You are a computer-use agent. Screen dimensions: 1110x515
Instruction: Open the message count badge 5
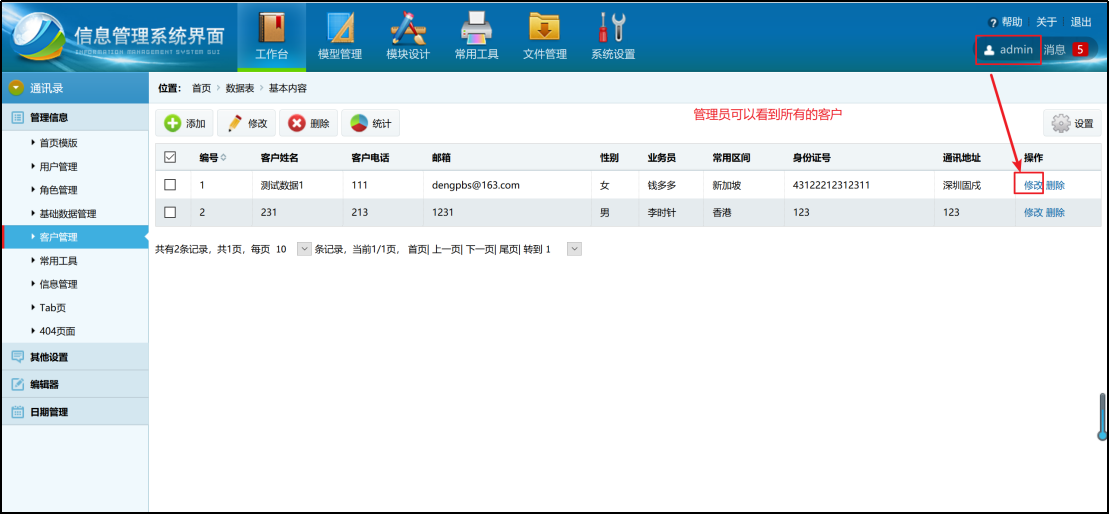pos(1080,50)
